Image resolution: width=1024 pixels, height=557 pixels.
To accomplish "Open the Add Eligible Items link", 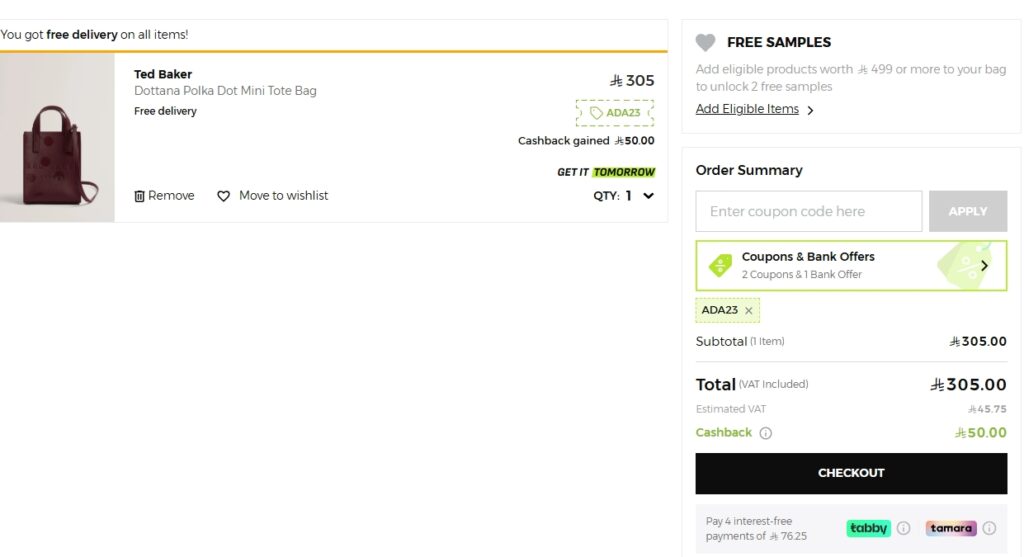I will coord(747,109).
